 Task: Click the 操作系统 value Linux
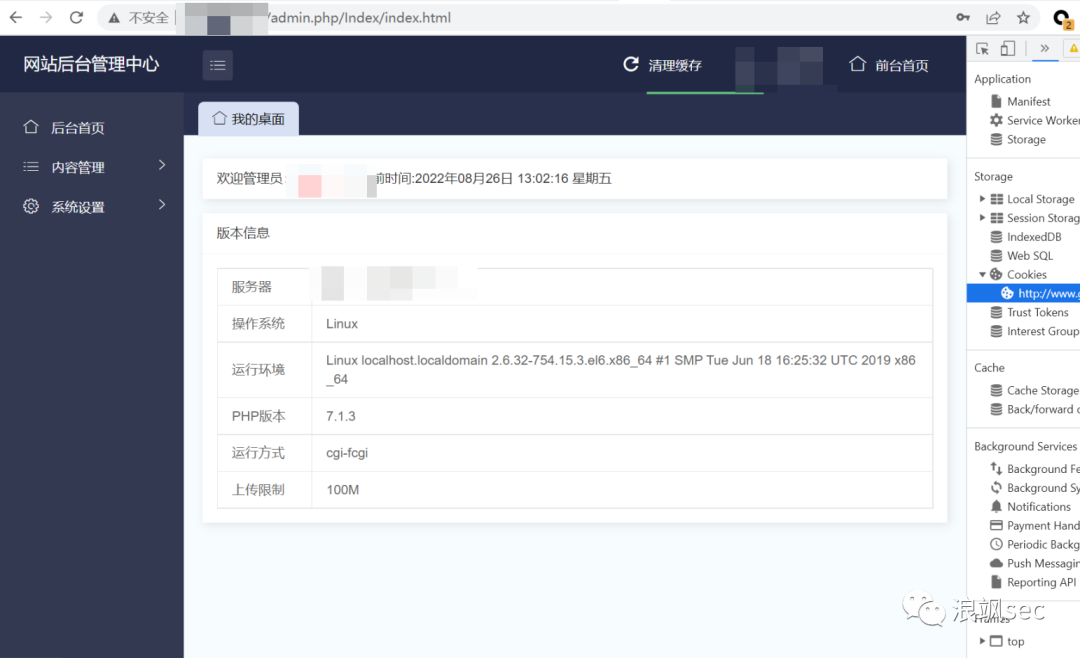[342, 324]
